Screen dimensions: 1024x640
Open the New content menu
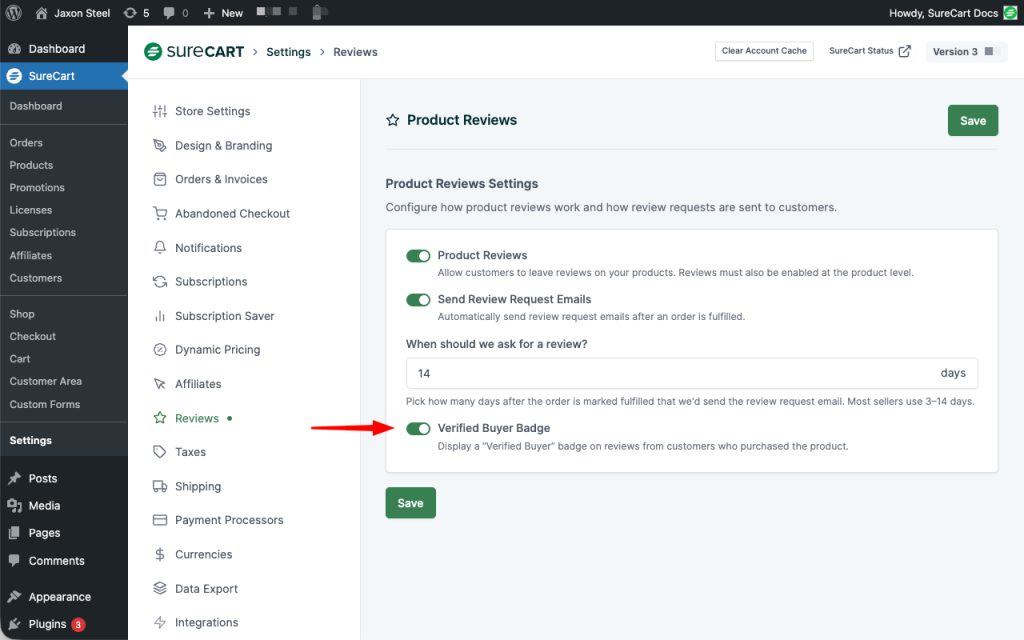223,13
